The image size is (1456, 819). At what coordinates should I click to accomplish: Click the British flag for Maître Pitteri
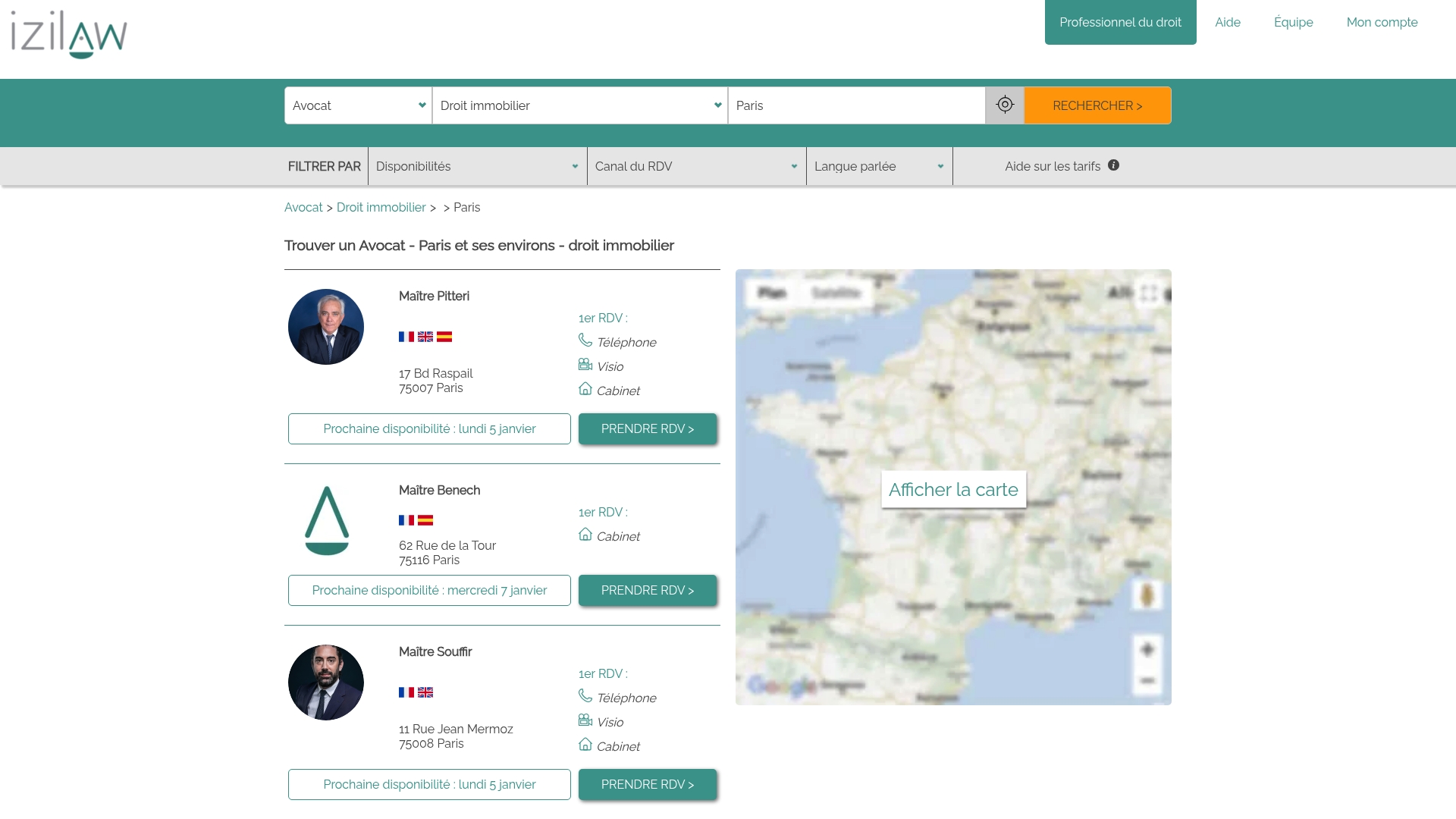(425, 337)
